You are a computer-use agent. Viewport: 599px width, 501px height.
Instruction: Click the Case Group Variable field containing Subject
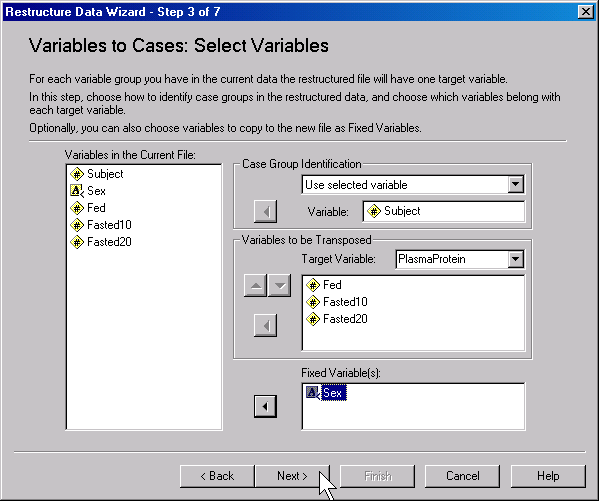pos(444,211)
